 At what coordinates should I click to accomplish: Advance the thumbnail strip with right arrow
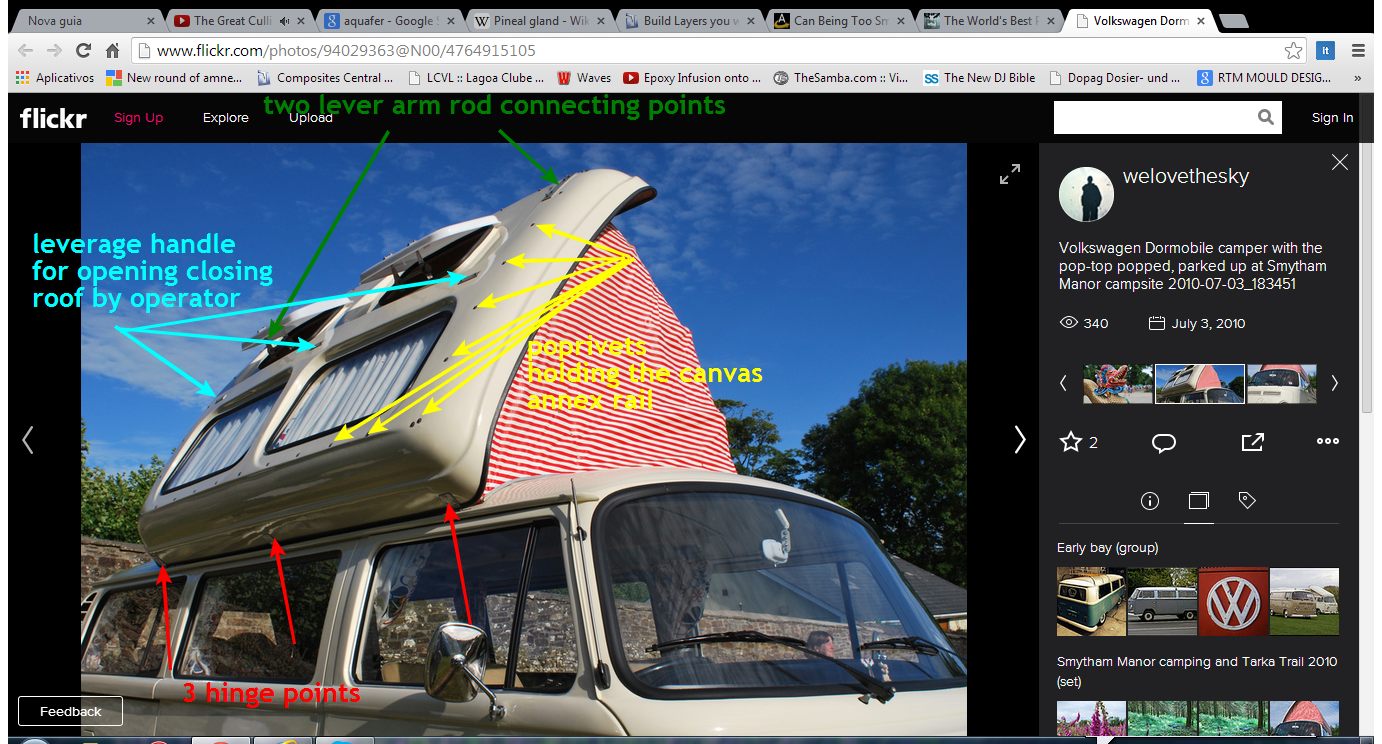(x=1334, y=383)
